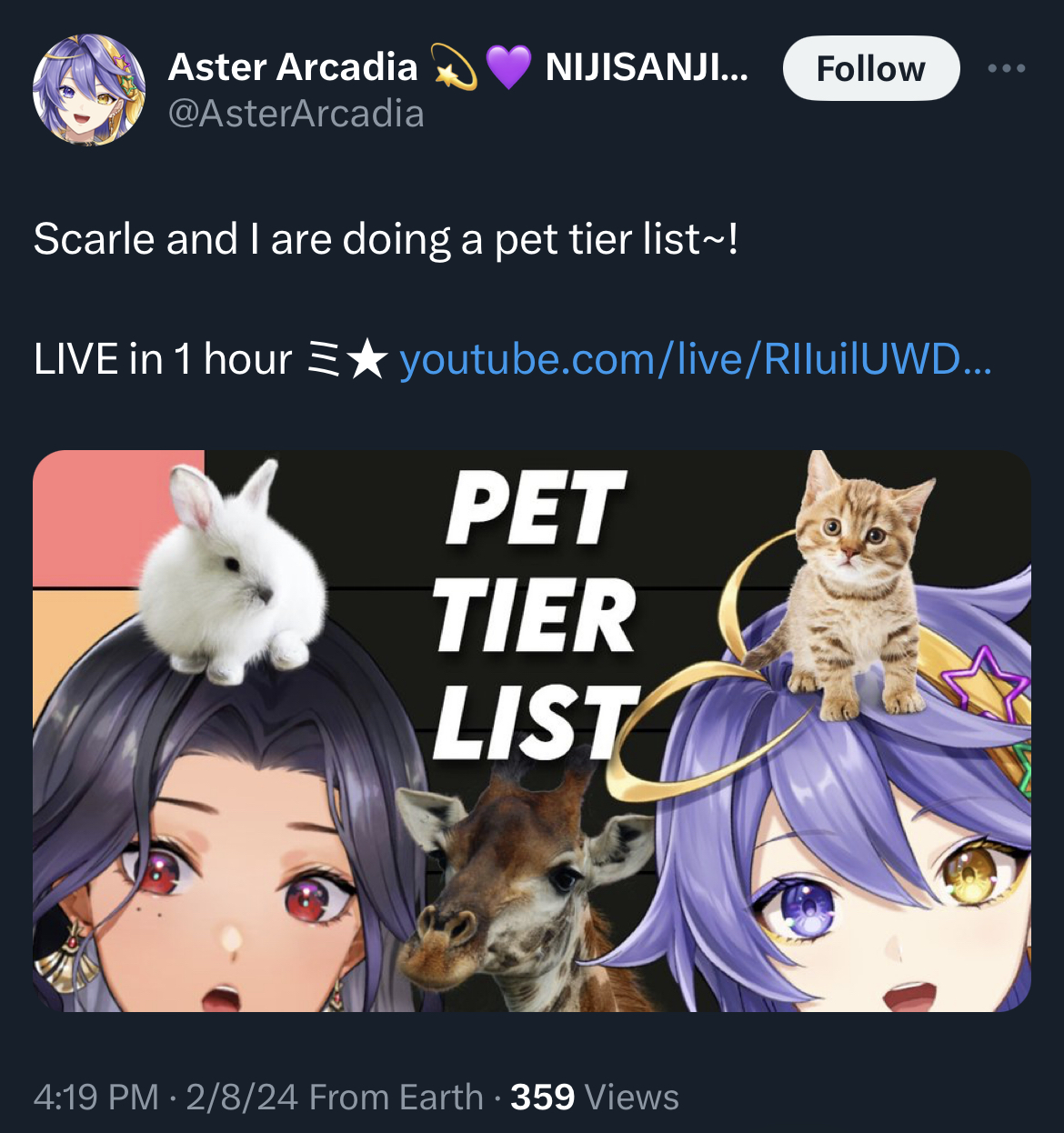Click the 2/8/24 date
The height and width of the screenshot is (1133, 1064).
(242, 1098)
